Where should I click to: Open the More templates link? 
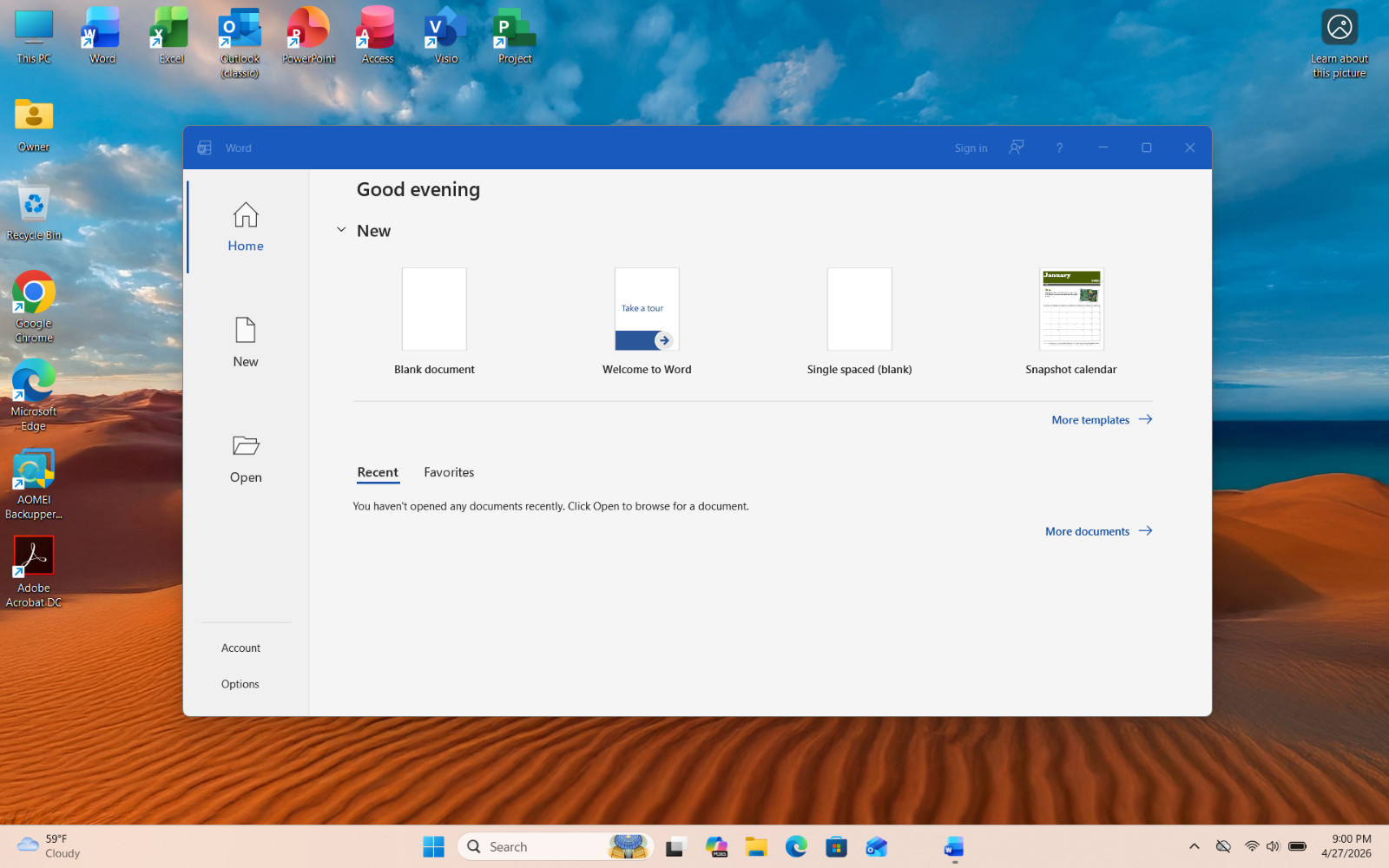1102,419
